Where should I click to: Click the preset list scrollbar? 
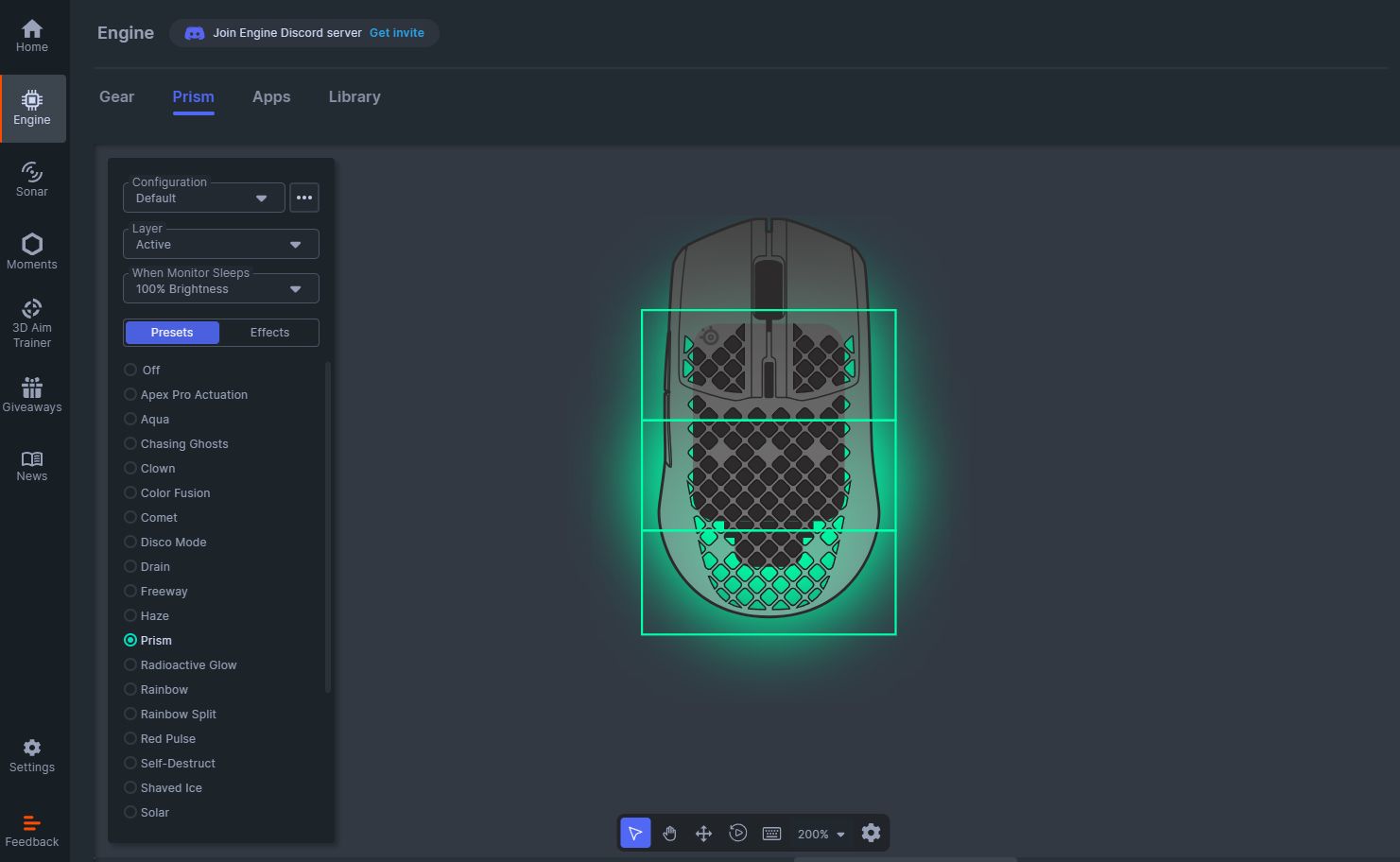(x=328, y=527)
